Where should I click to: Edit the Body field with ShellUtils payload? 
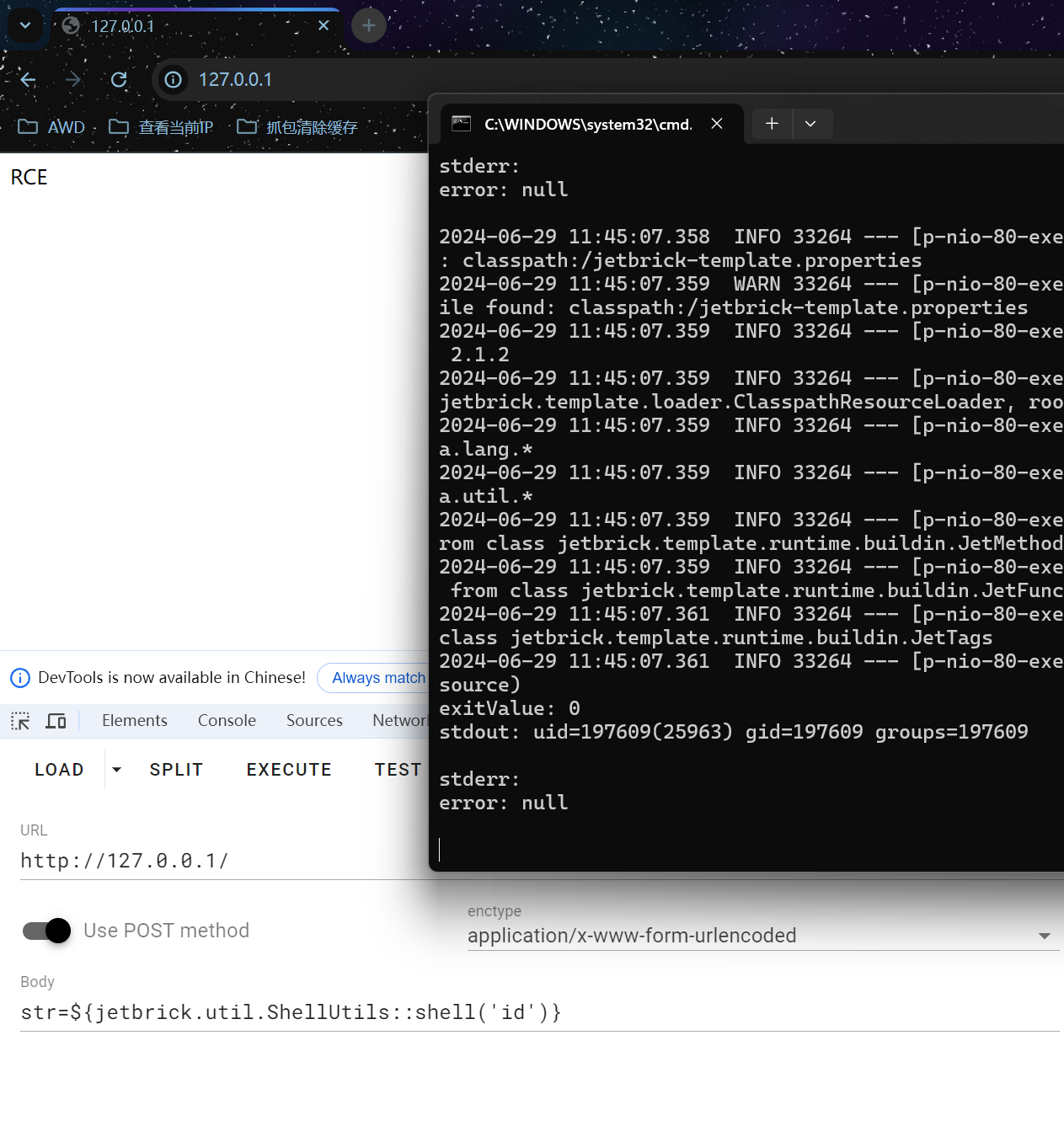point(540,1012)
